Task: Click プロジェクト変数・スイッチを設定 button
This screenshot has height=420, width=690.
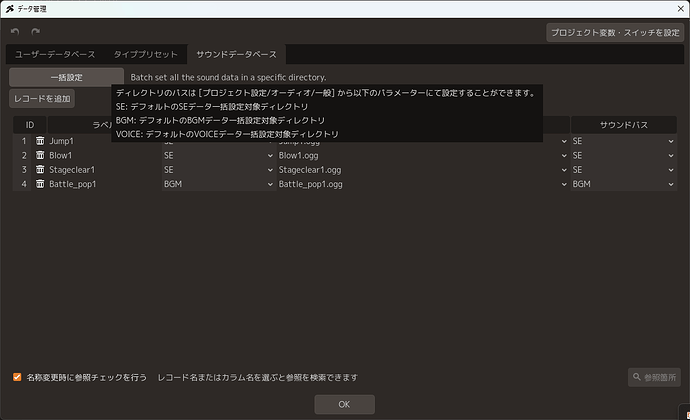Action: coord(615,33)
